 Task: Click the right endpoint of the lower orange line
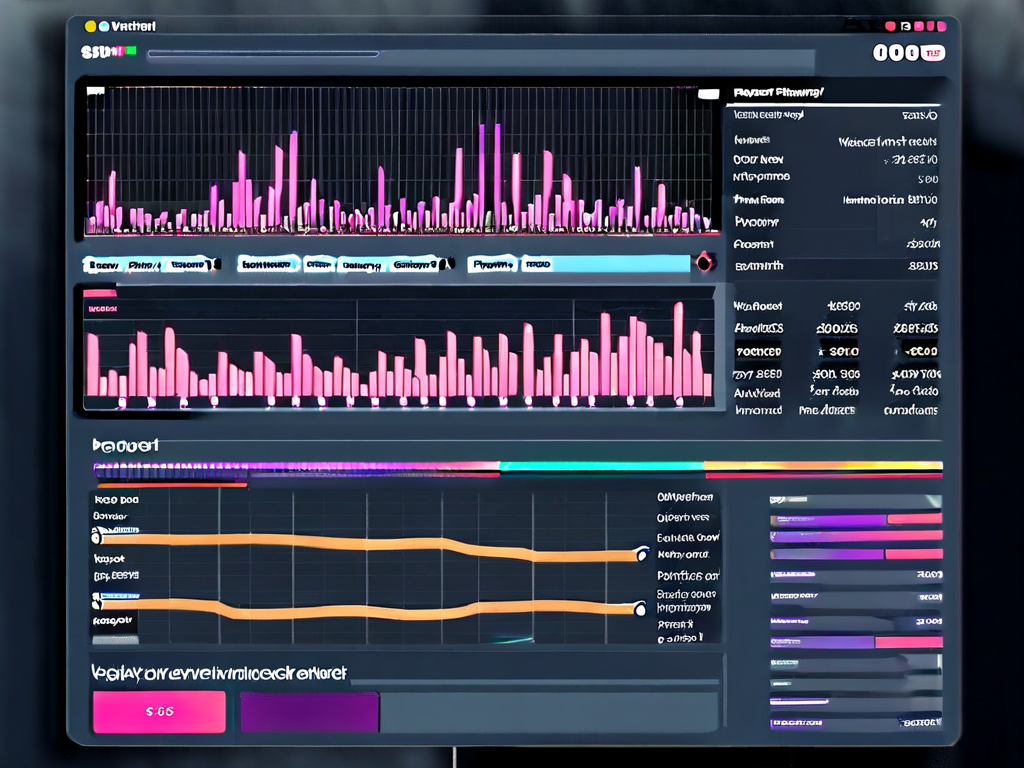(639, 606)
